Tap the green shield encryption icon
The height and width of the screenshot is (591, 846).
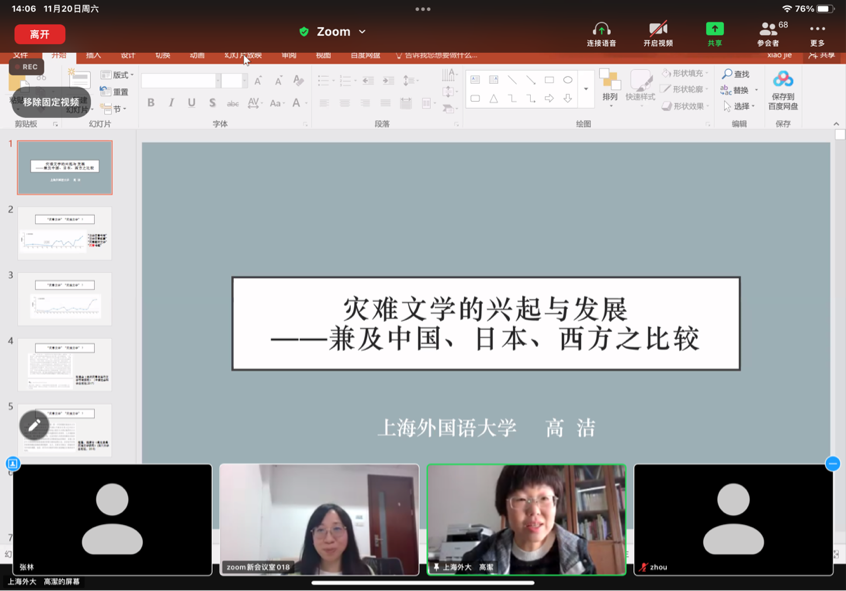304,32
